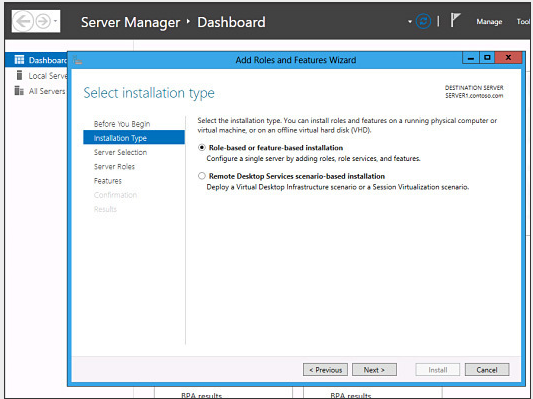533x399 pixels.
Task: Open the Tools menu
Action: 524,22
